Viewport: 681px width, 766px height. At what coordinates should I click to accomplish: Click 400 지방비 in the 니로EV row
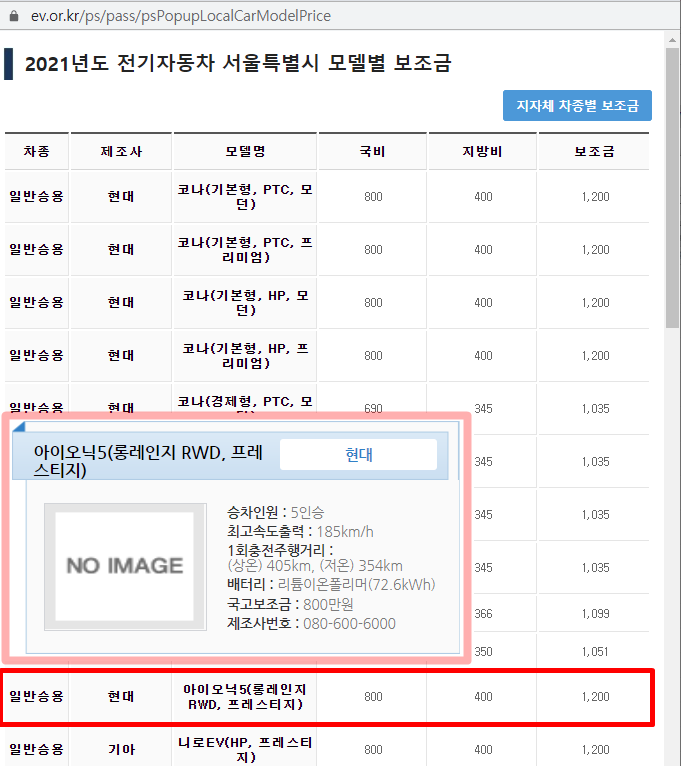483,750
